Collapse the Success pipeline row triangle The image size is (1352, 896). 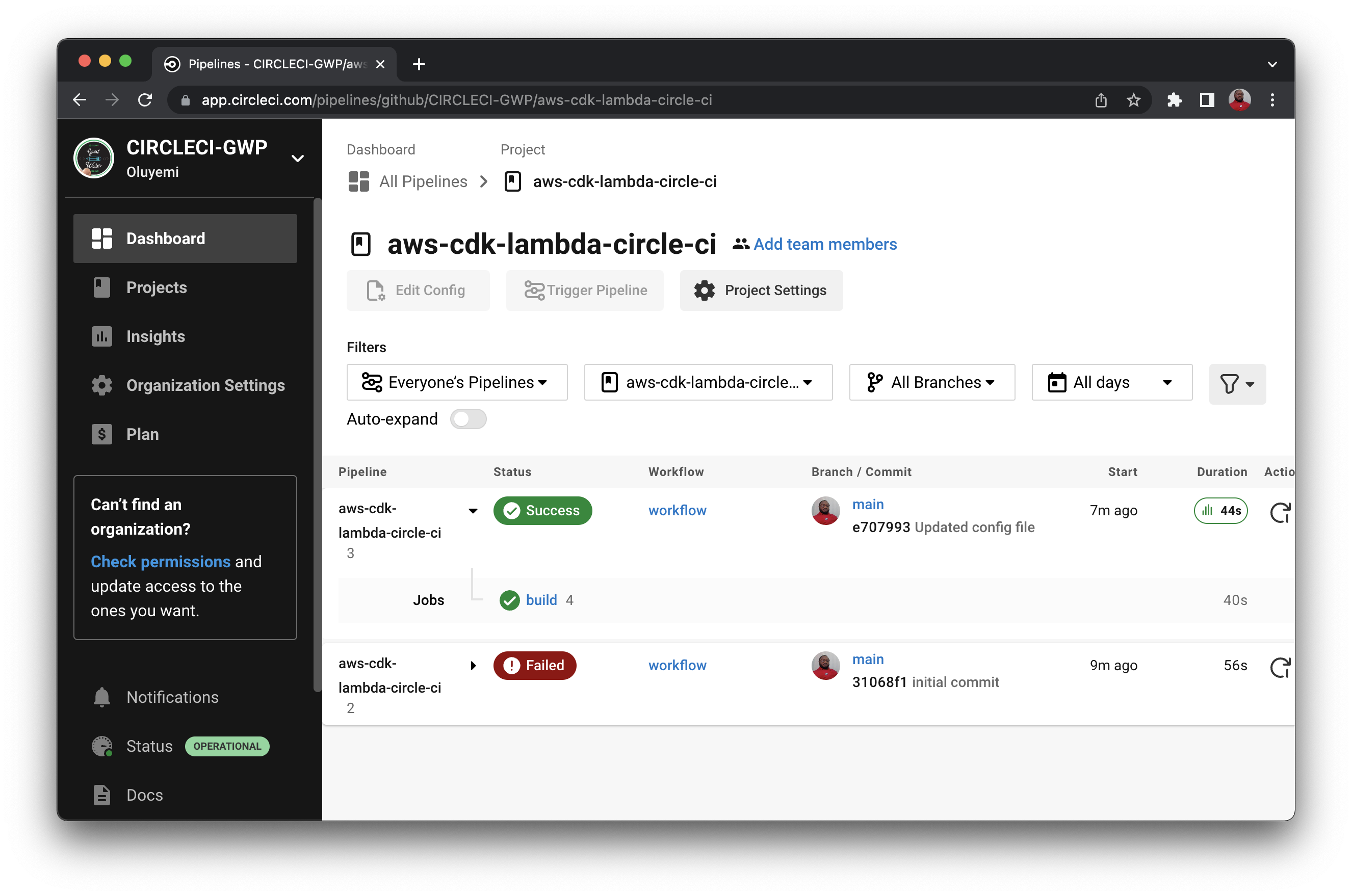tap(473, 511)
